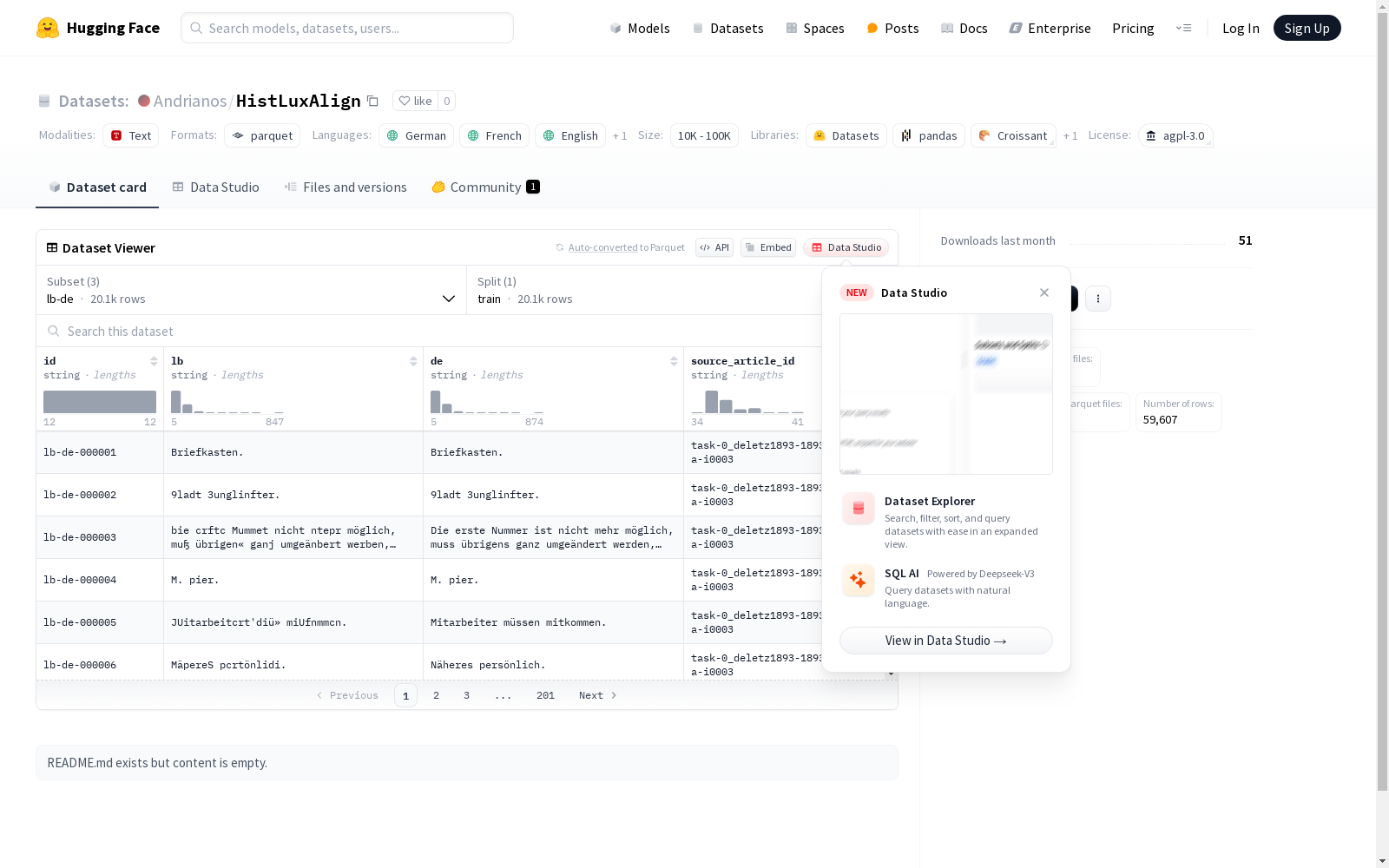This screenshot has height=868, width=1389.
Task: Click the HistLuxAlign dataset title
Action: coord(298,101)
